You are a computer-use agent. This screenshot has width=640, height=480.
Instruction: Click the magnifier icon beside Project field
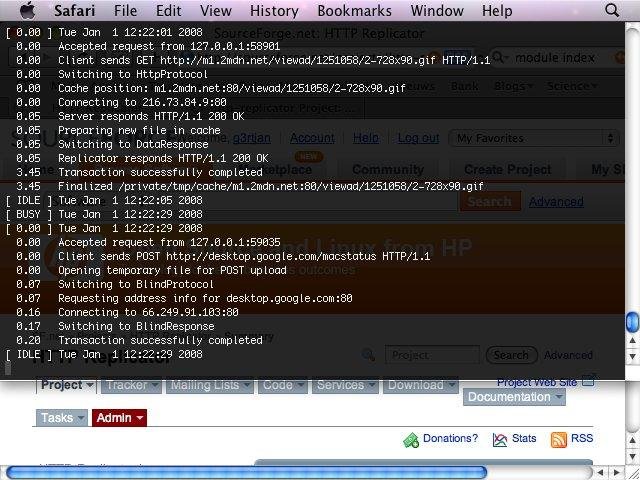click(x=369, y=355)
